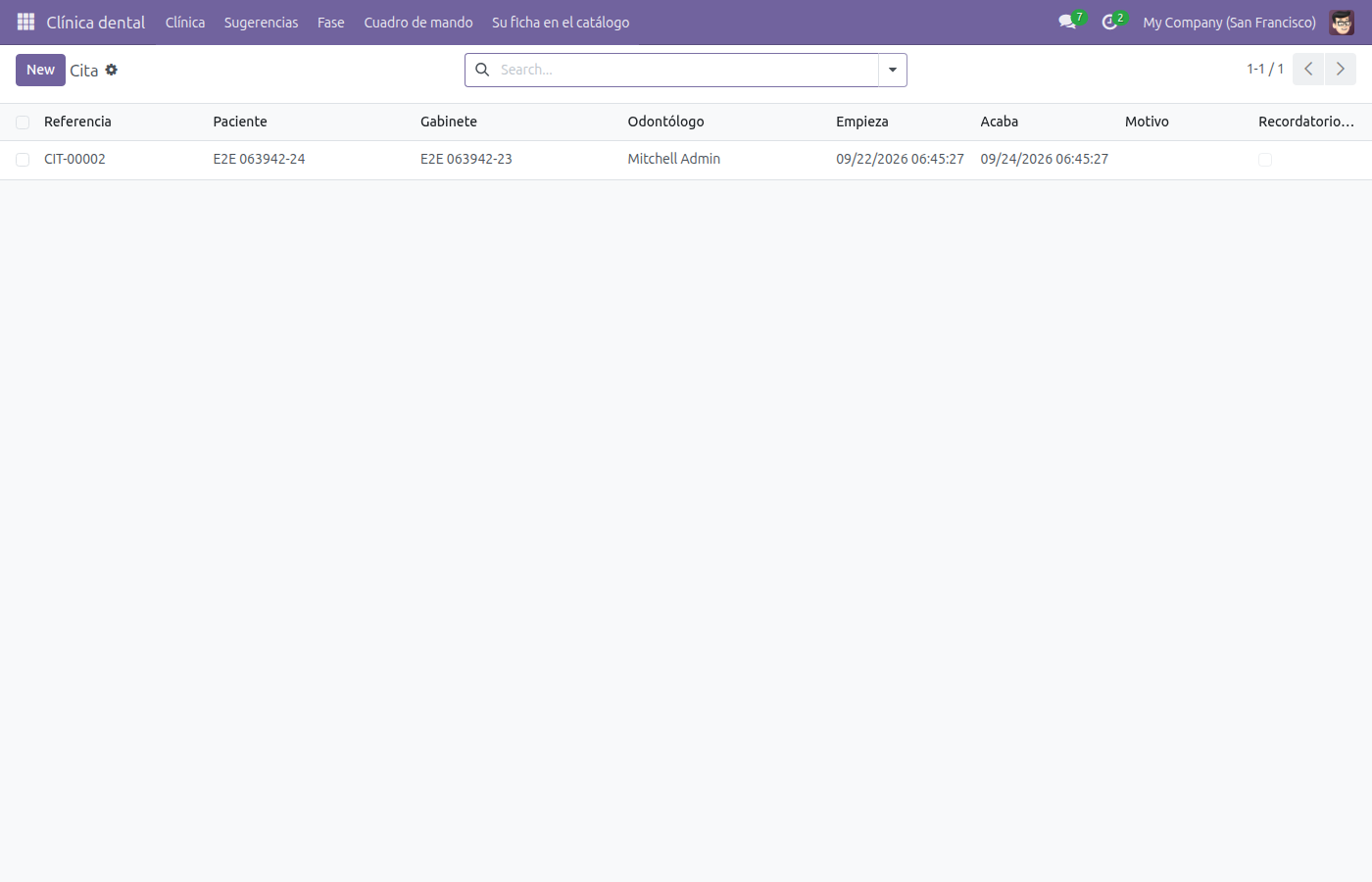Focus the Search input field

pos(686,70)
